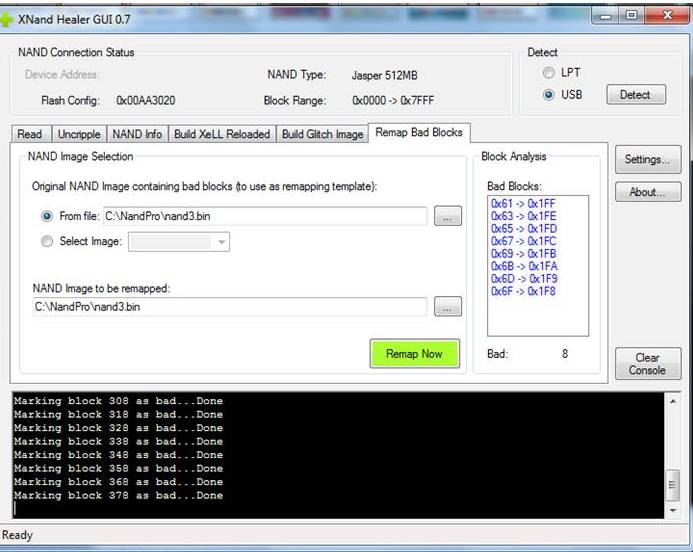Click the From file path field

click(265, 216)
